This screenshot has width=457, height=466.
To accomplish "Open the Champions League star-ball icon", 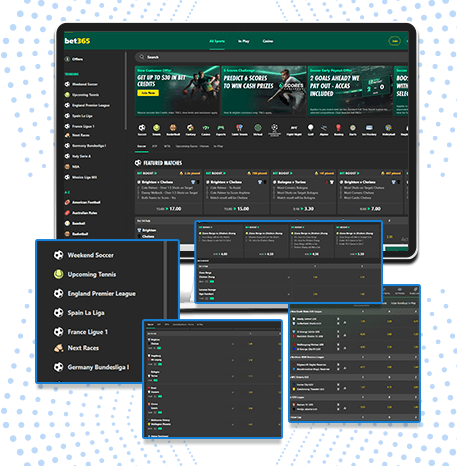I will click(274, 128).
